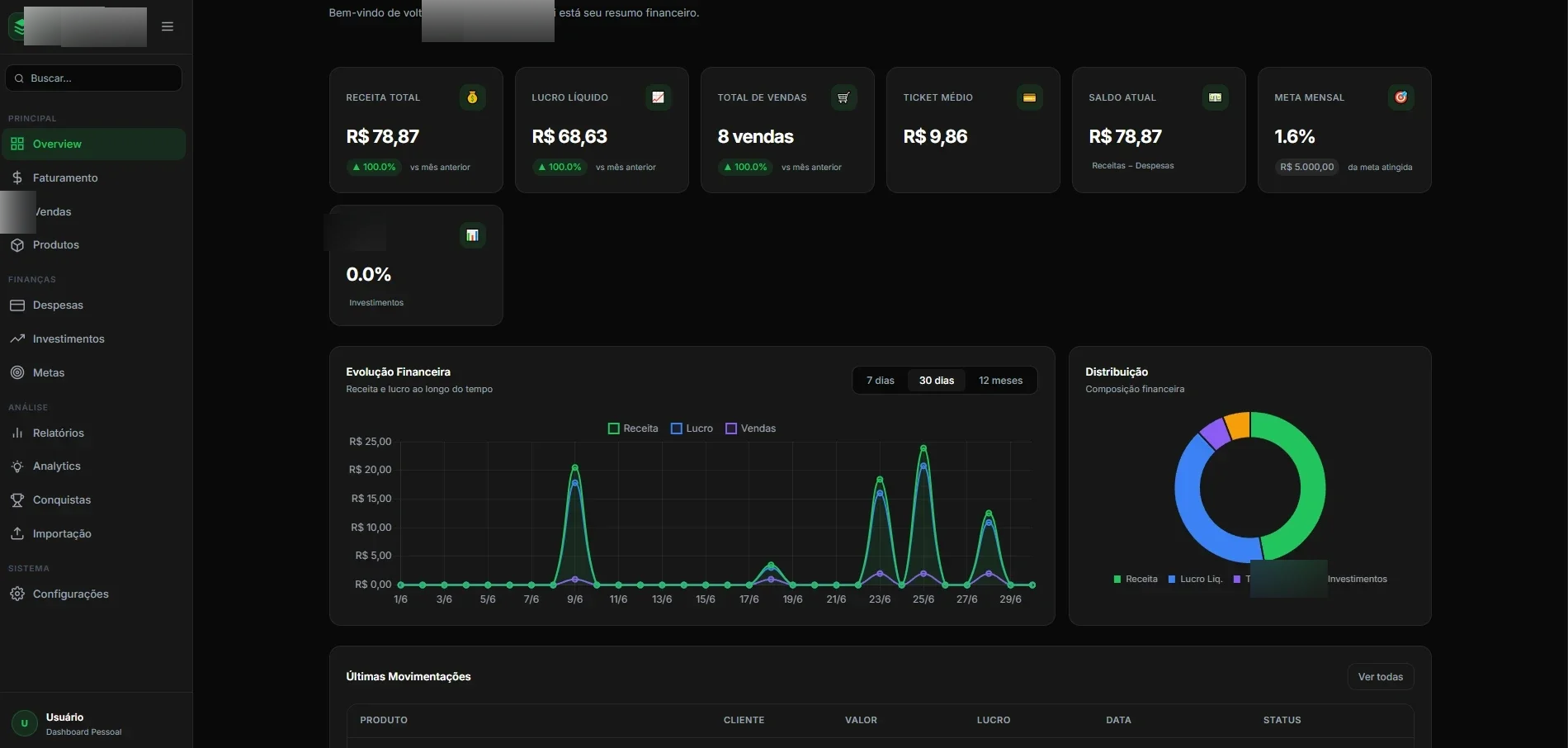
Task: Toggle the Vendas series in chart legend
Action: [750, 428]
